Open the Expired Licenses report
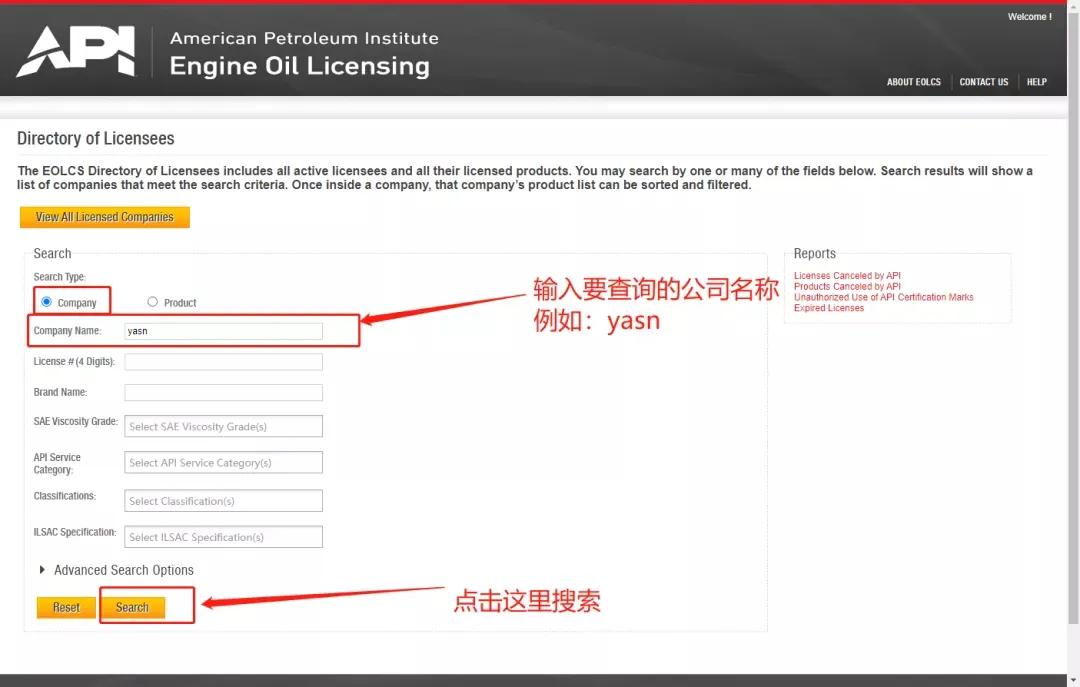 (x=827, y=307)
